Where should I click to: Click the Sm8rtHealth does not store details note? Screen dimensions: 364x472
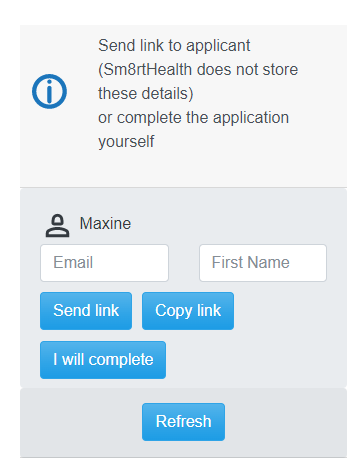click(x=198, y=81)
